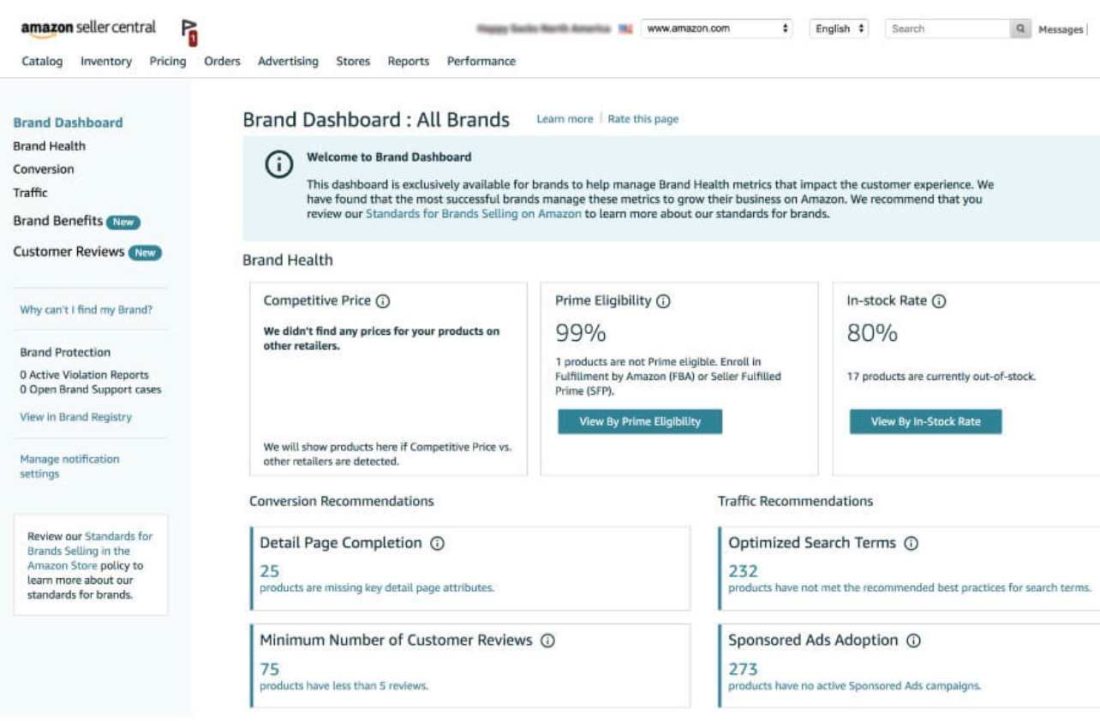This screenshot has width=1100, height=721.
Task: Open the www.amazon.com marketplace dropdown
Action: click(717, 29)
